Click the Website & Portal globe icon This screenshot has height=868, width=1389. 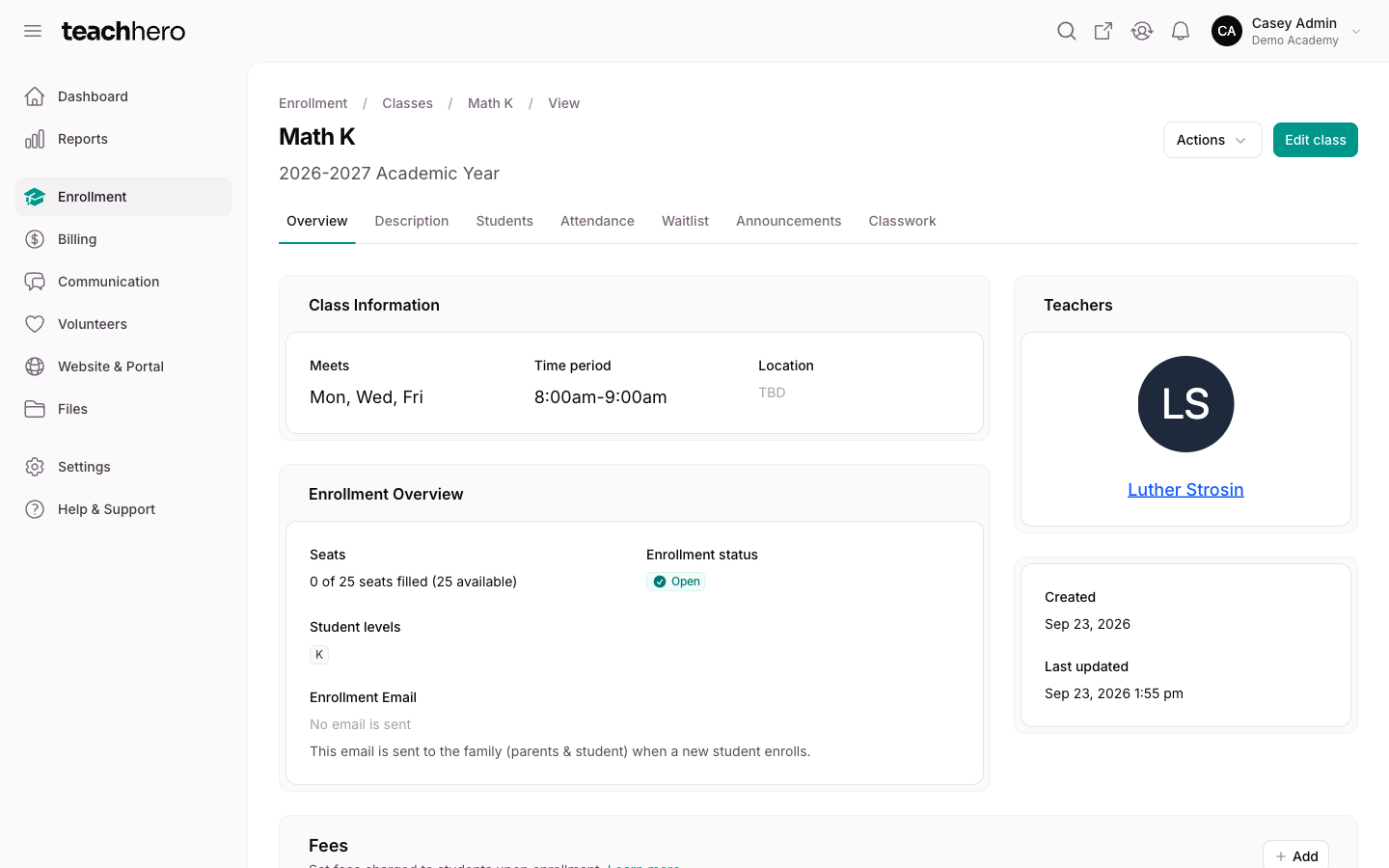pyautogui.click(x=35, y=366)
